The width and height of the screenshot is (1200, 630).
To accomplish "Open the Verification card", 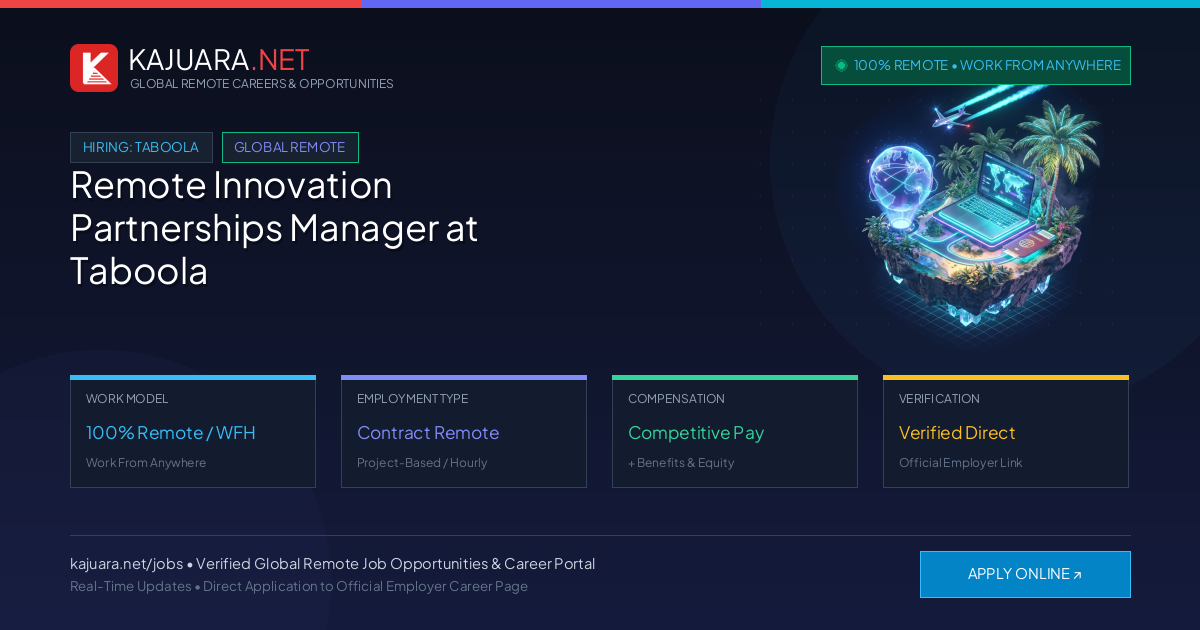I will click(1006, 431).
